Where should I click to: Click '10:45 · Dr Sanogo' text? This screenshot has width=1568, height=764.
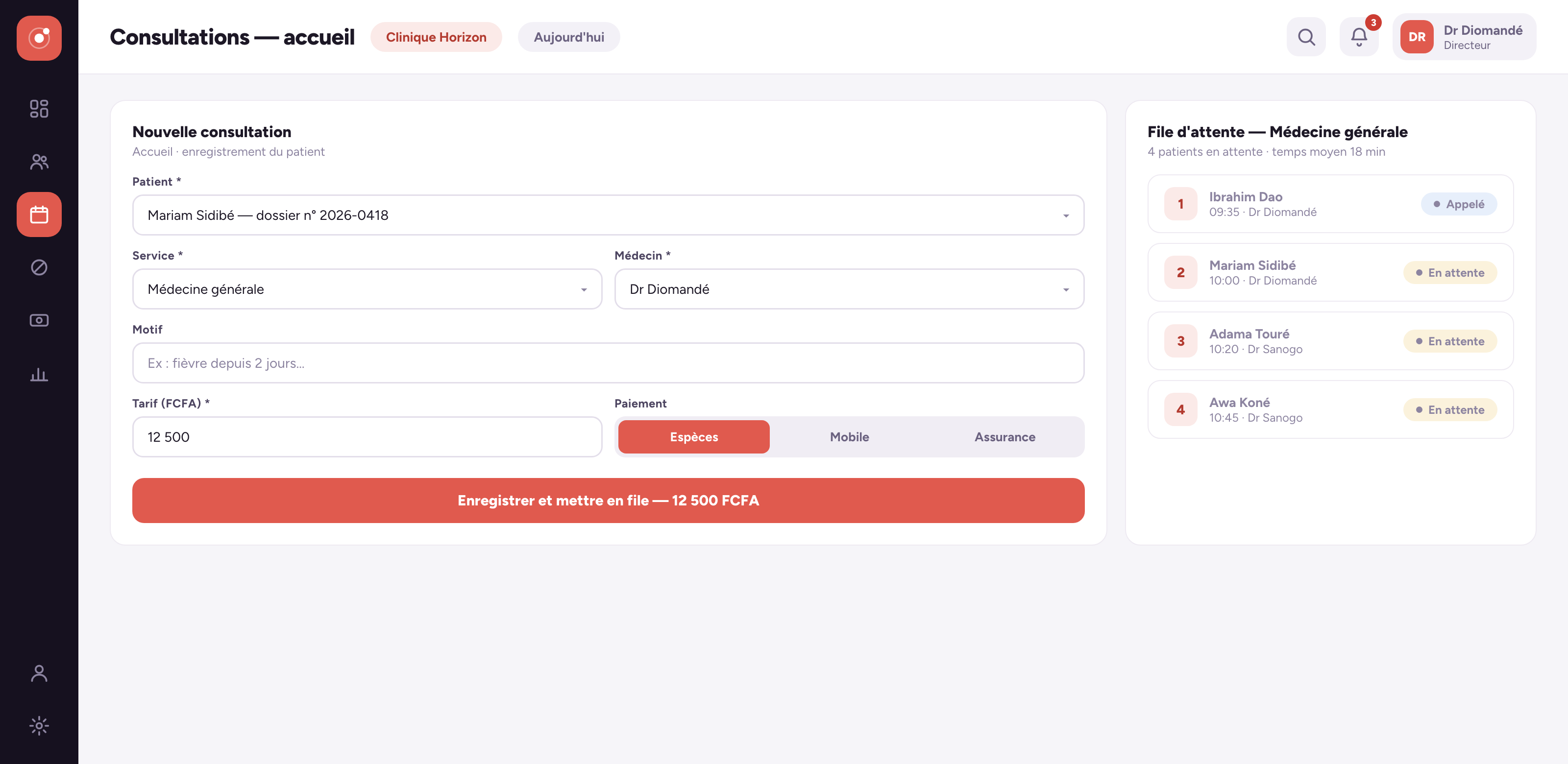[x=1256, y=417]
